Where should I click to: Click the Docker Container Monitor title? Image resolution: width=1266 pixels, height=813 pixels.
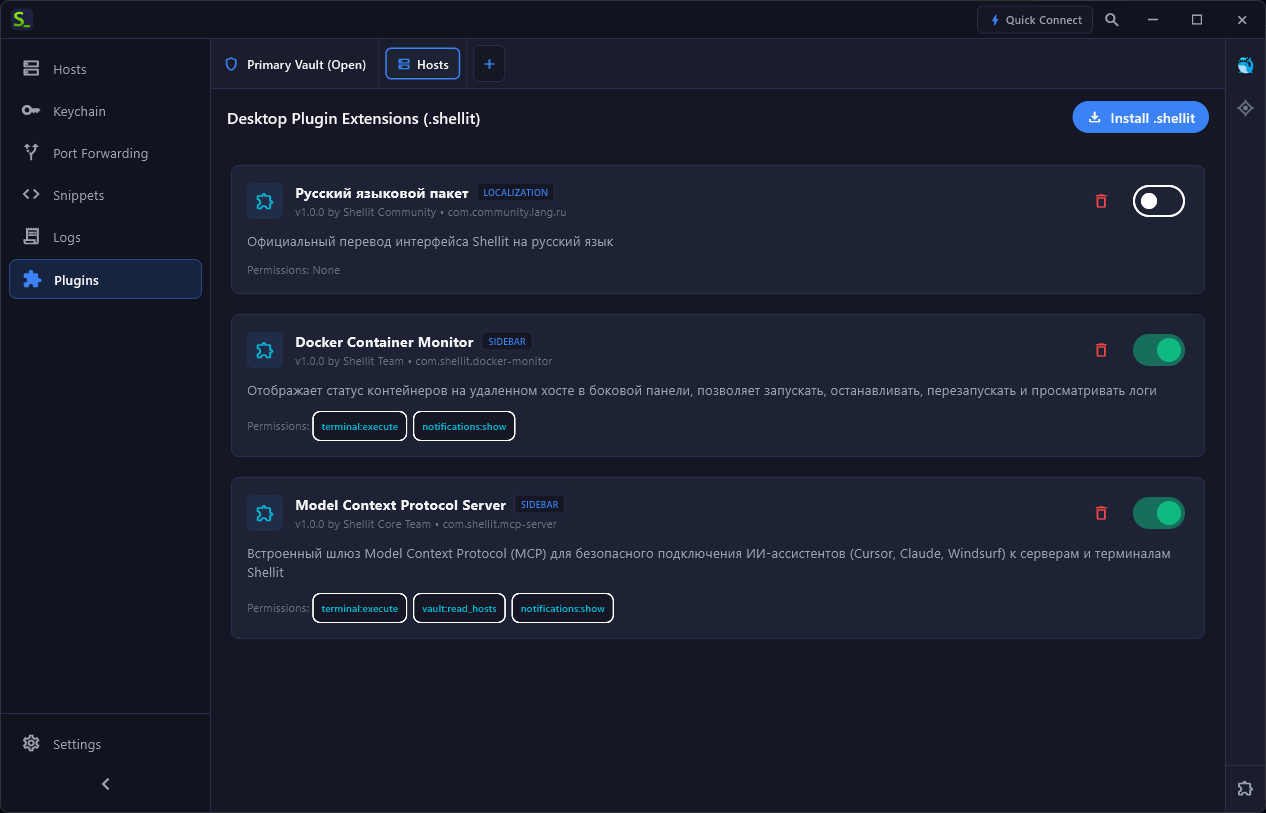384,342
